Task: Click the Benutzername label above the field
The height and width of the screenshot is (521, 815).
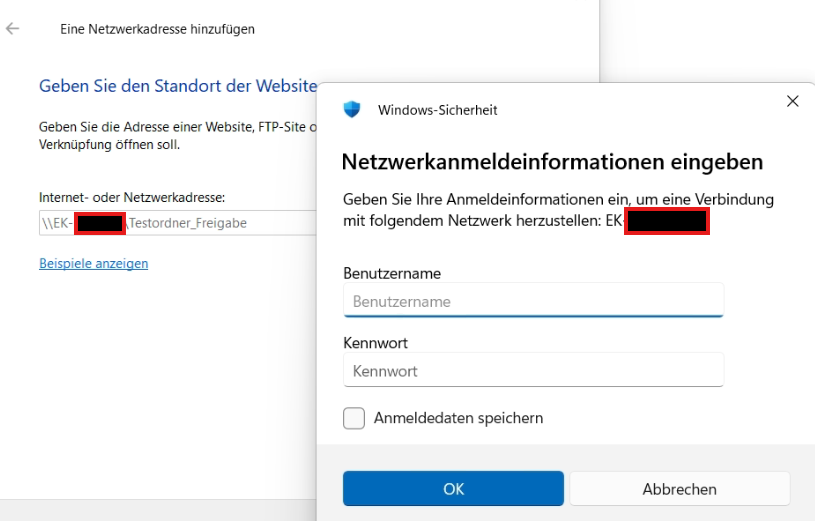Action: coord(392,273)
